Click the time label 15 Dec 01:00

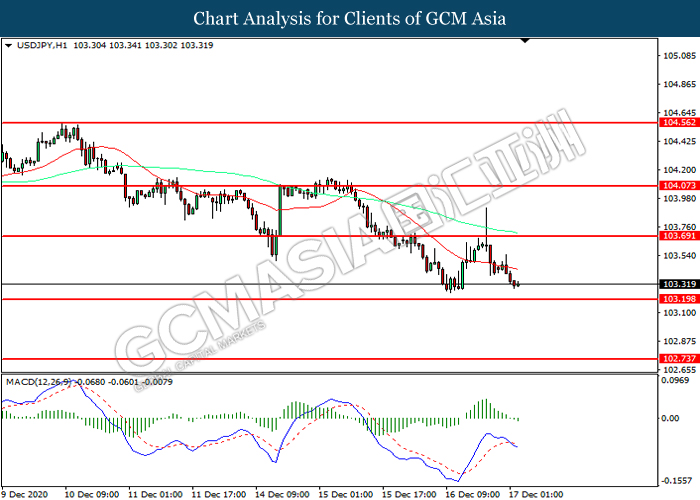point(345,494)
